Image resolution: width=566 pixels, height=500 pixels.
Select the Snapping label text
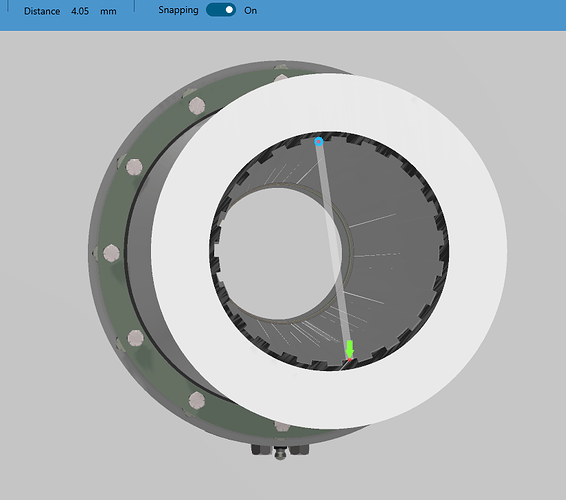point(178,10)
